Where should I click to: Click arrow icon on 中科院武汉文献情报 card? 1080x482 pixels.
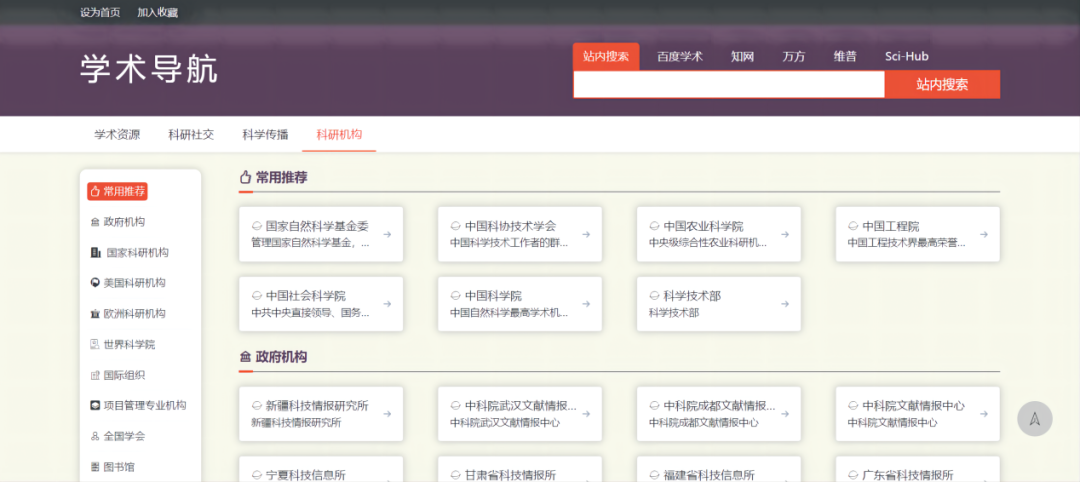coord(586,414)
